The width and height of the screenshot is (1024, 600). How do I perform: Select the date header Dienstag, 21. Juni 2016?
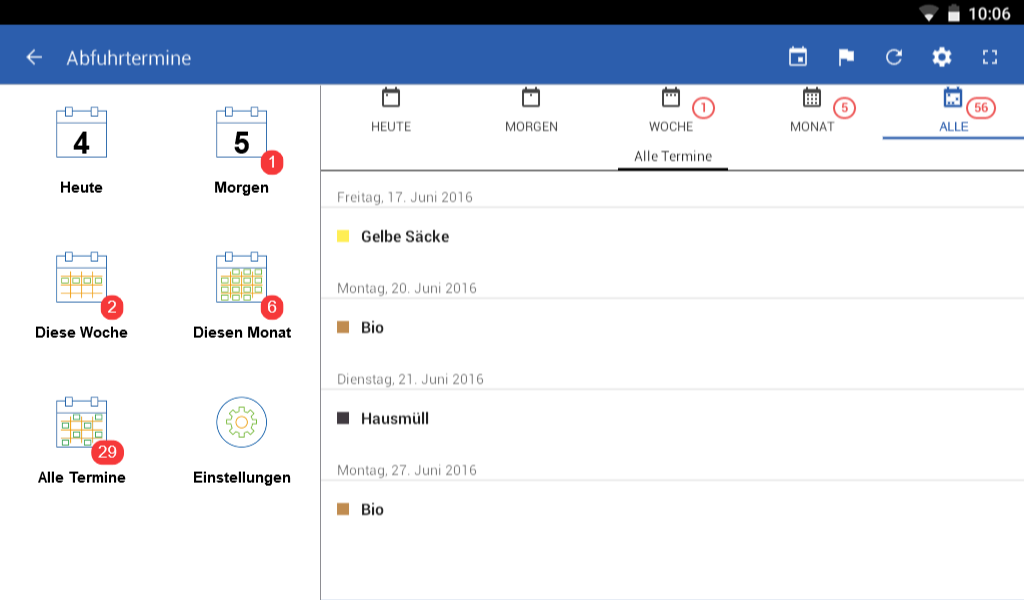[410, 379]
